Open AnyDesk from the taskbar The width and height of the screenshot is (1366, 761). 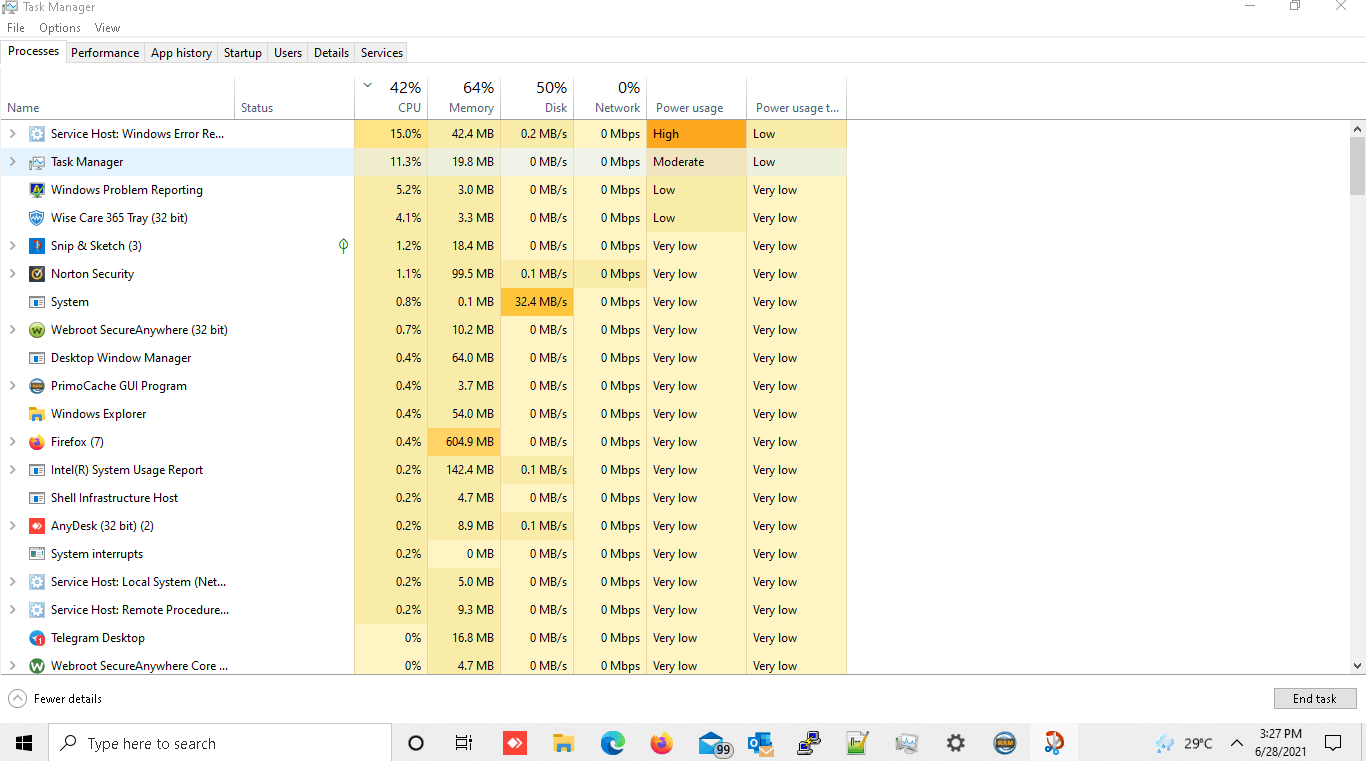tap(514, 743)
